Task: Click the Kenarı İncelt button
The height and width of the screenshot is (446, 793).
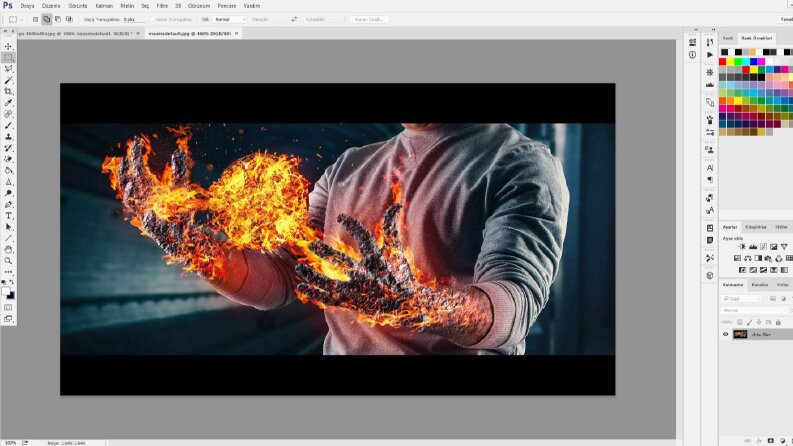Action: click(x=369, y=19)
